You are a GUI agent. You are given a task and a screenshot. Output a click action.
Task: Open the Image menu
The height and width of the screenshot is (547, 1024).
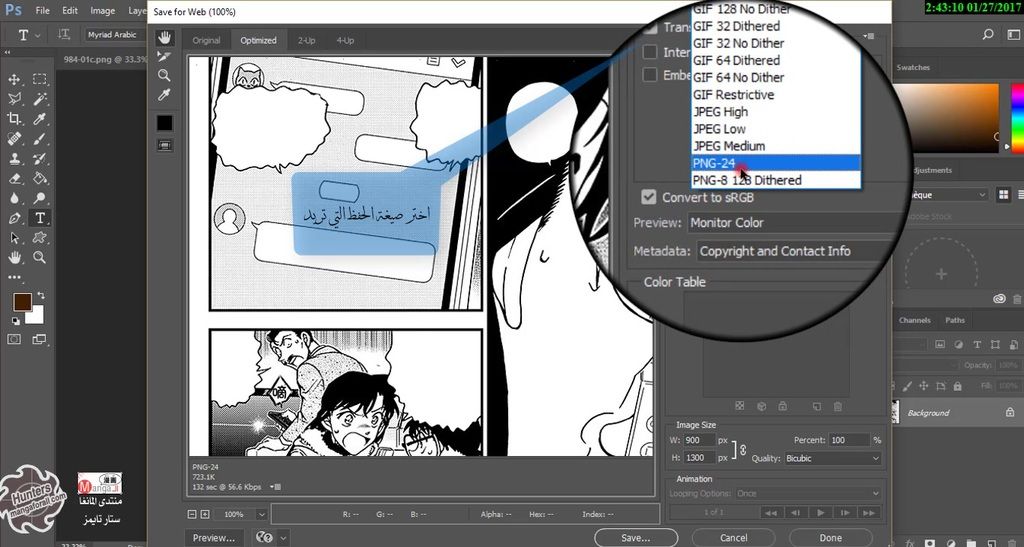click(x=103, y=10)
